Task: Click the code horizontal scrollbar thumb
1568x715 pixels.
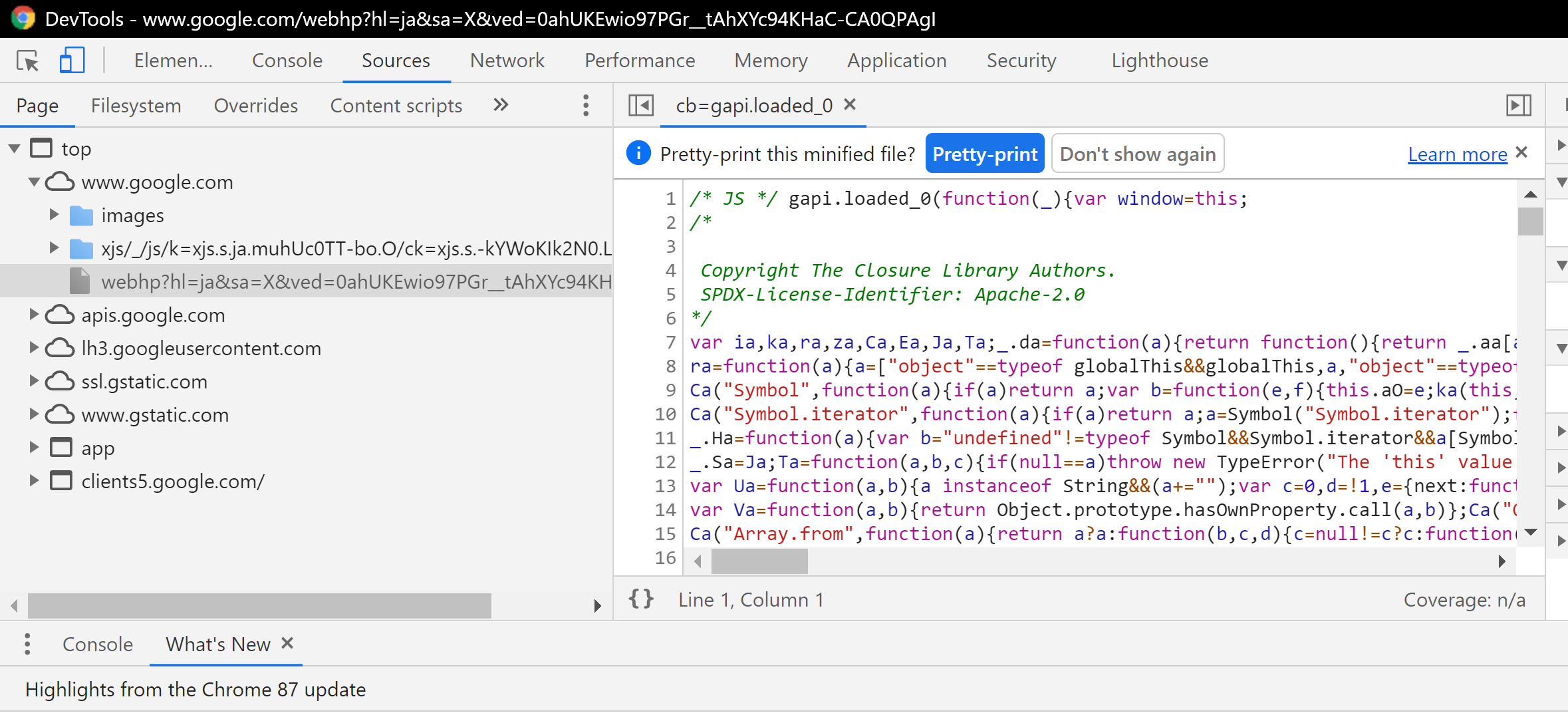Action: point(759,561)
